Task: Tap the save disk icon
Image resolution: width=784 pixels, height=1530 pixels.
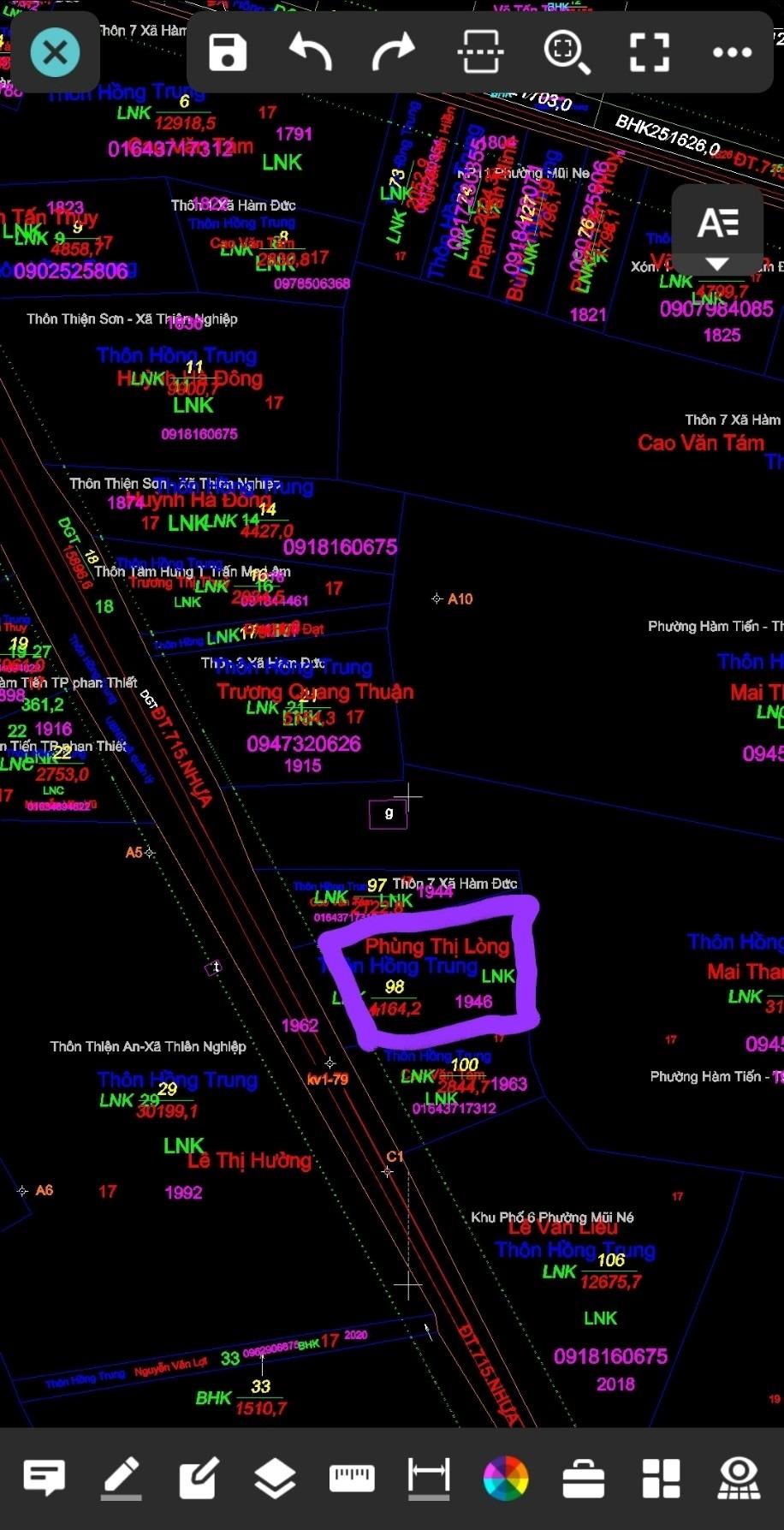Action: tap(228, 52)
